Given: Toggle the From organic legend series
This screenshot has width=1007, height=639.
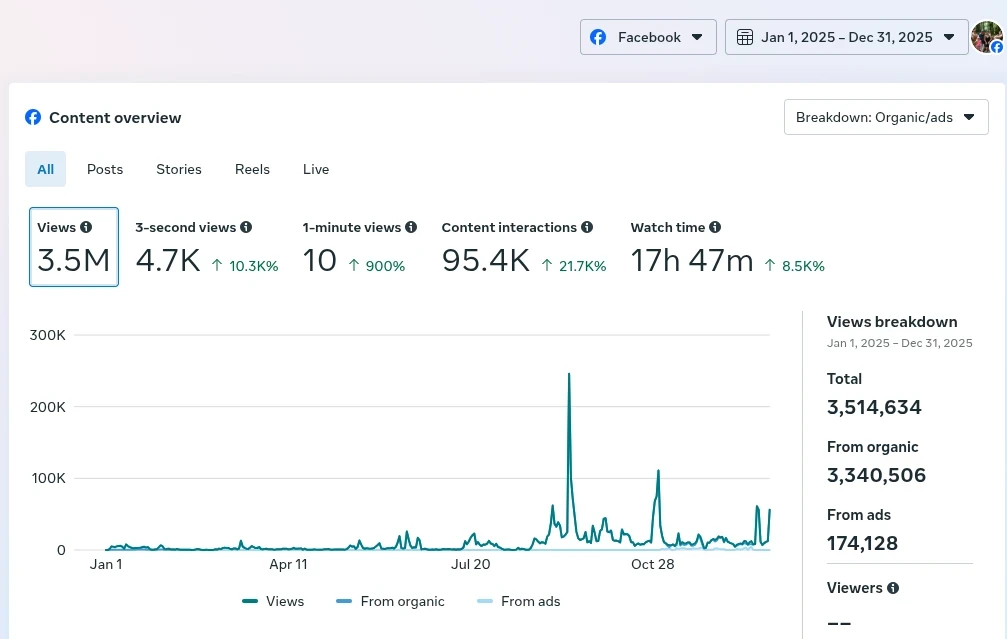Looking at the screenshot, I should (390, 601).
